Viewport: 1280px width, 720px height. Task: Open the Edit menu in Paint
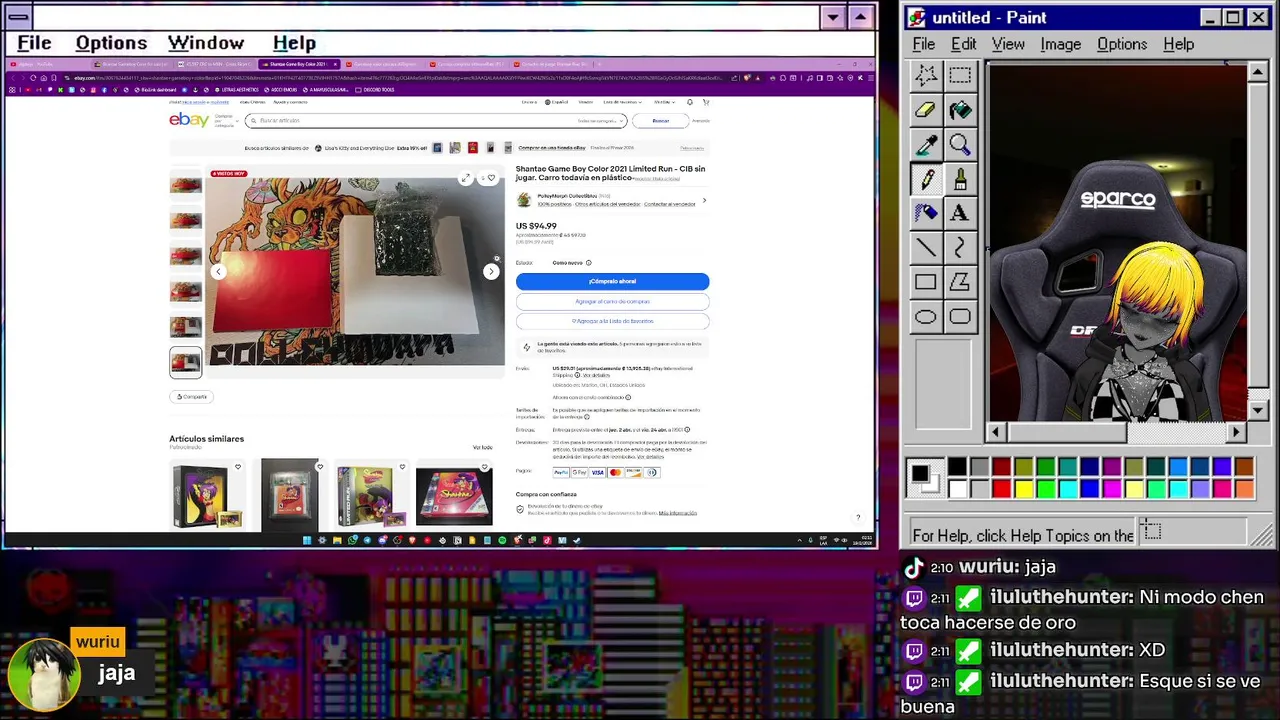point(964,44)
